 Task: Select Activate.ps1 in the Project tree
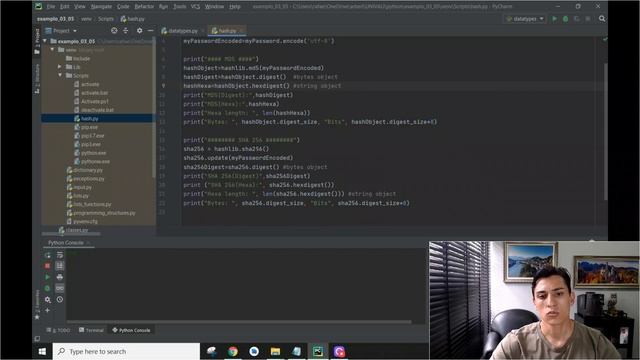95,101
